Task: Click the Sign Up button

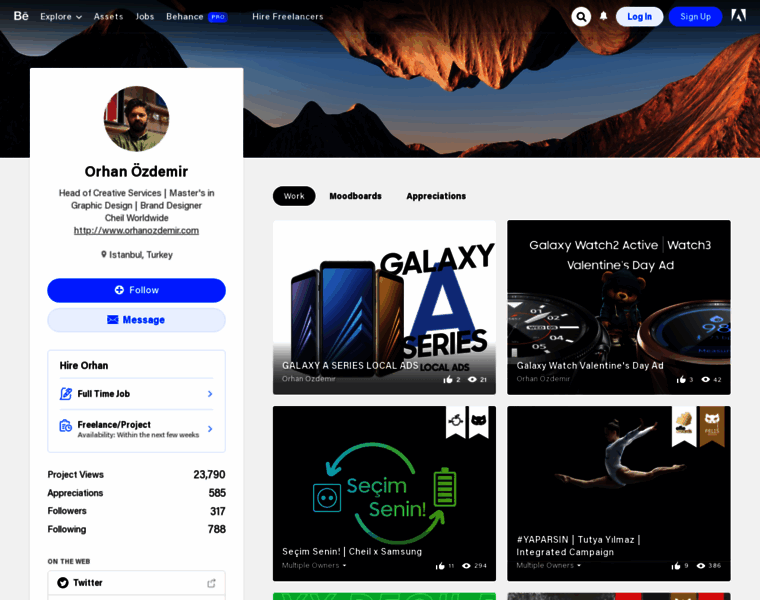Action: coord(696,16)
